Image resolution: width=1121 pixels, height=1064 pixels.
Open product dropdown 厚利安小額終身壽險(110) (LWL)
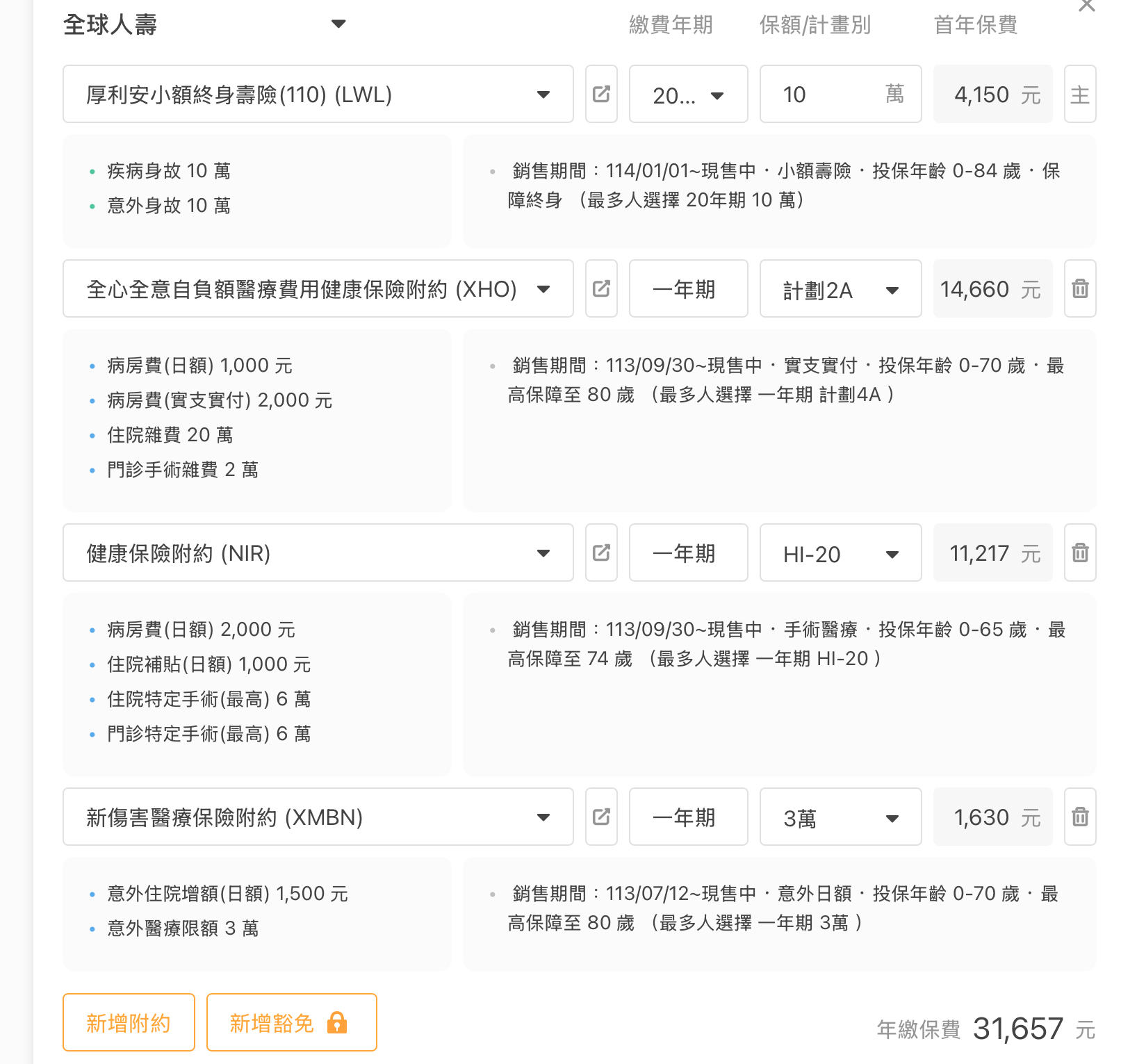click(x=318, y=94)
